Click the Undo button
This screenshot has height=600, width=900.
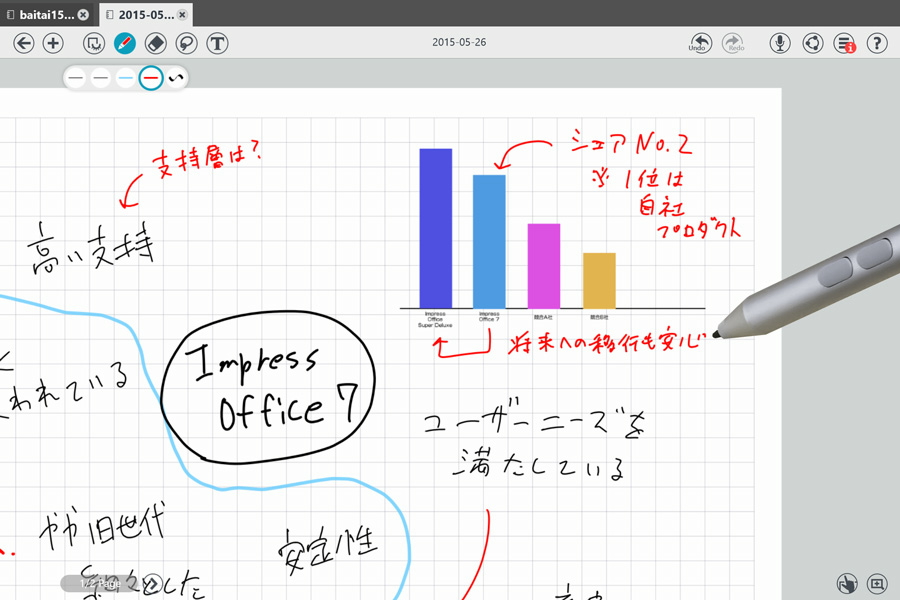(701, 43)
